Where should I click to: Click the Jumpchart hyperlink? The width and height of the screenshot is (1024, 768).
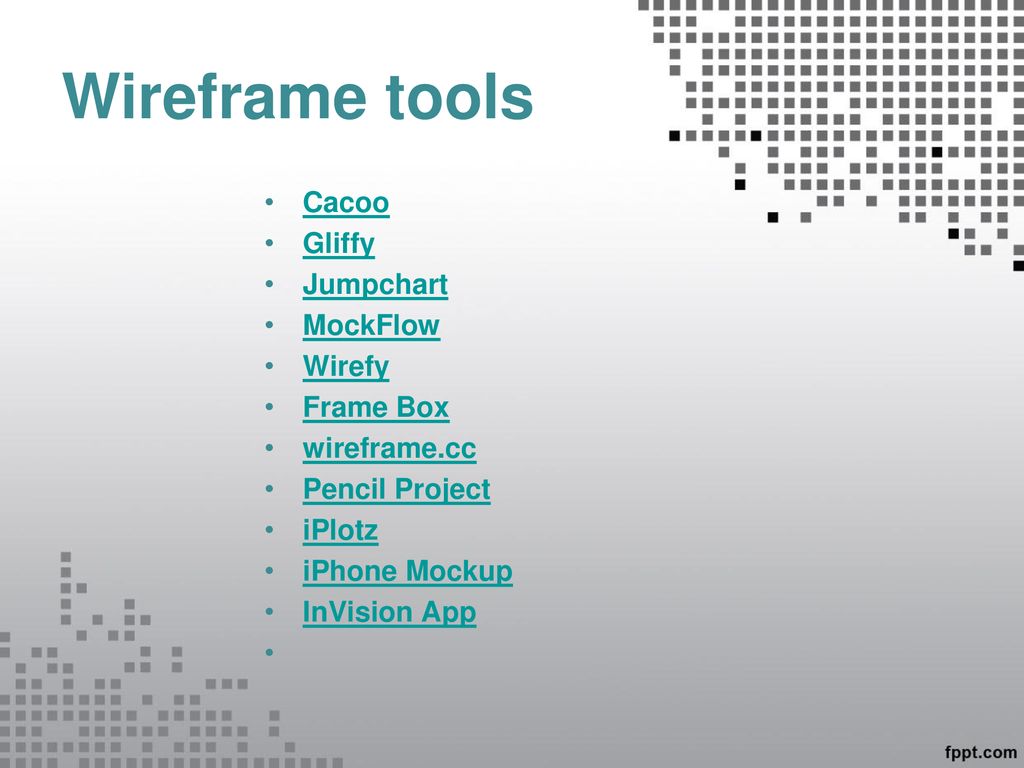coord(375,285)
